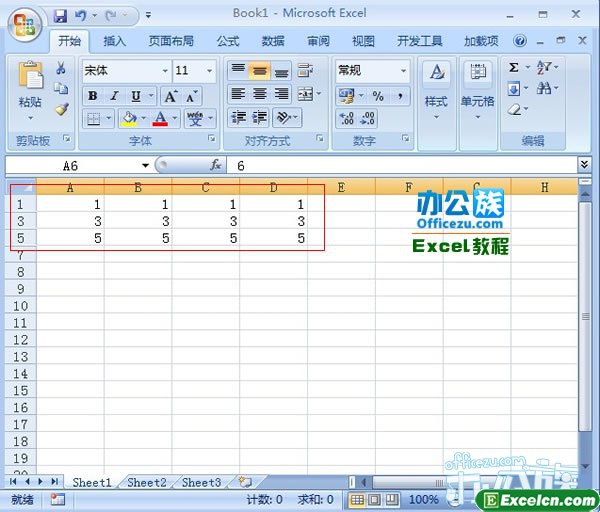Switch to Normal view in status bar
600x512 pixels.
coord(357,499)
